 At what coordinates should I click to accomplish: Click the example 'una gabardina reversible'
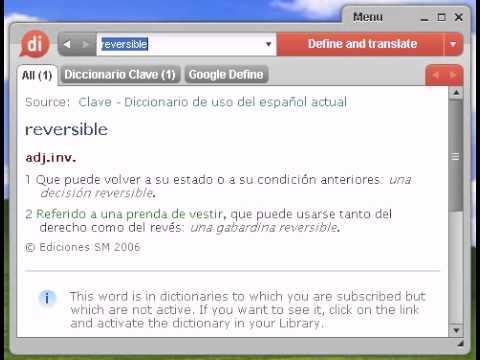click(264, 228)
